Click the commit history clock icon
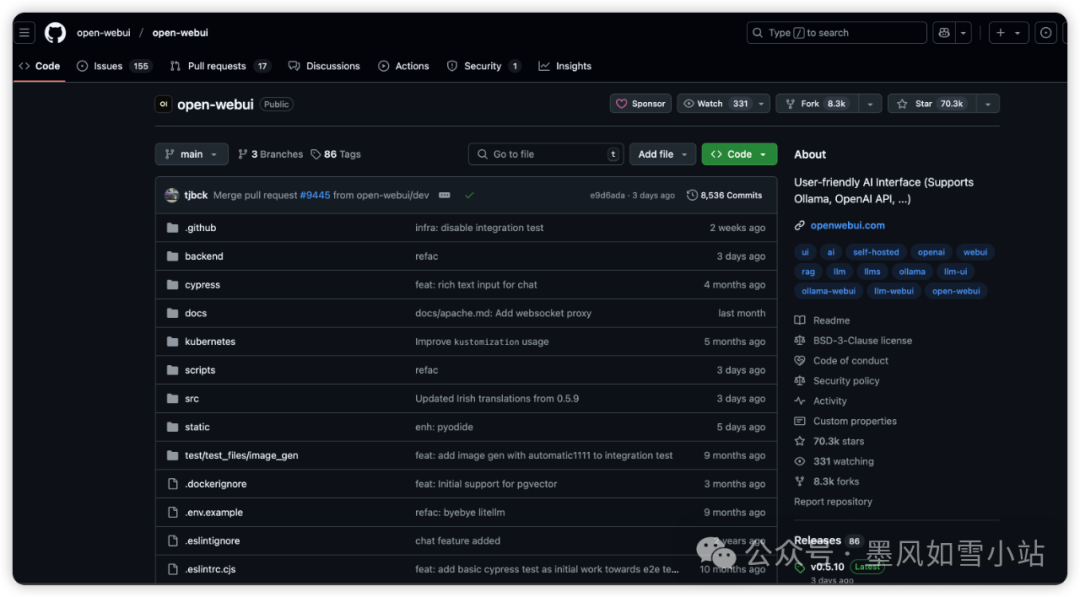1080x597 pixels. click(x=691, y=195)
